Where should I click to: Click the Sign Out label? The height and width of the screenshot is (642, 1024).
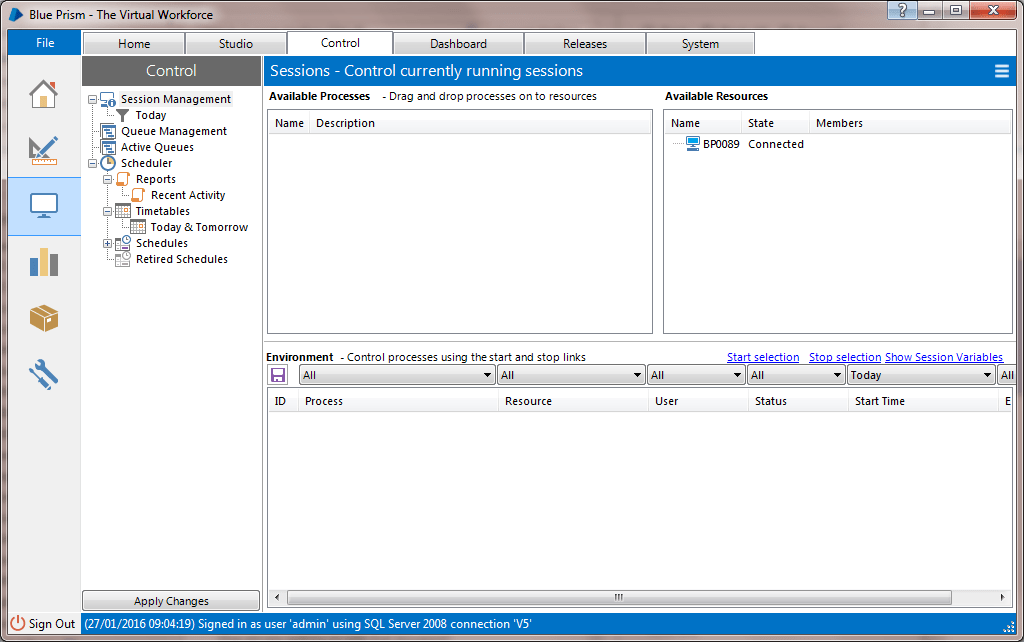click(52, 624)
